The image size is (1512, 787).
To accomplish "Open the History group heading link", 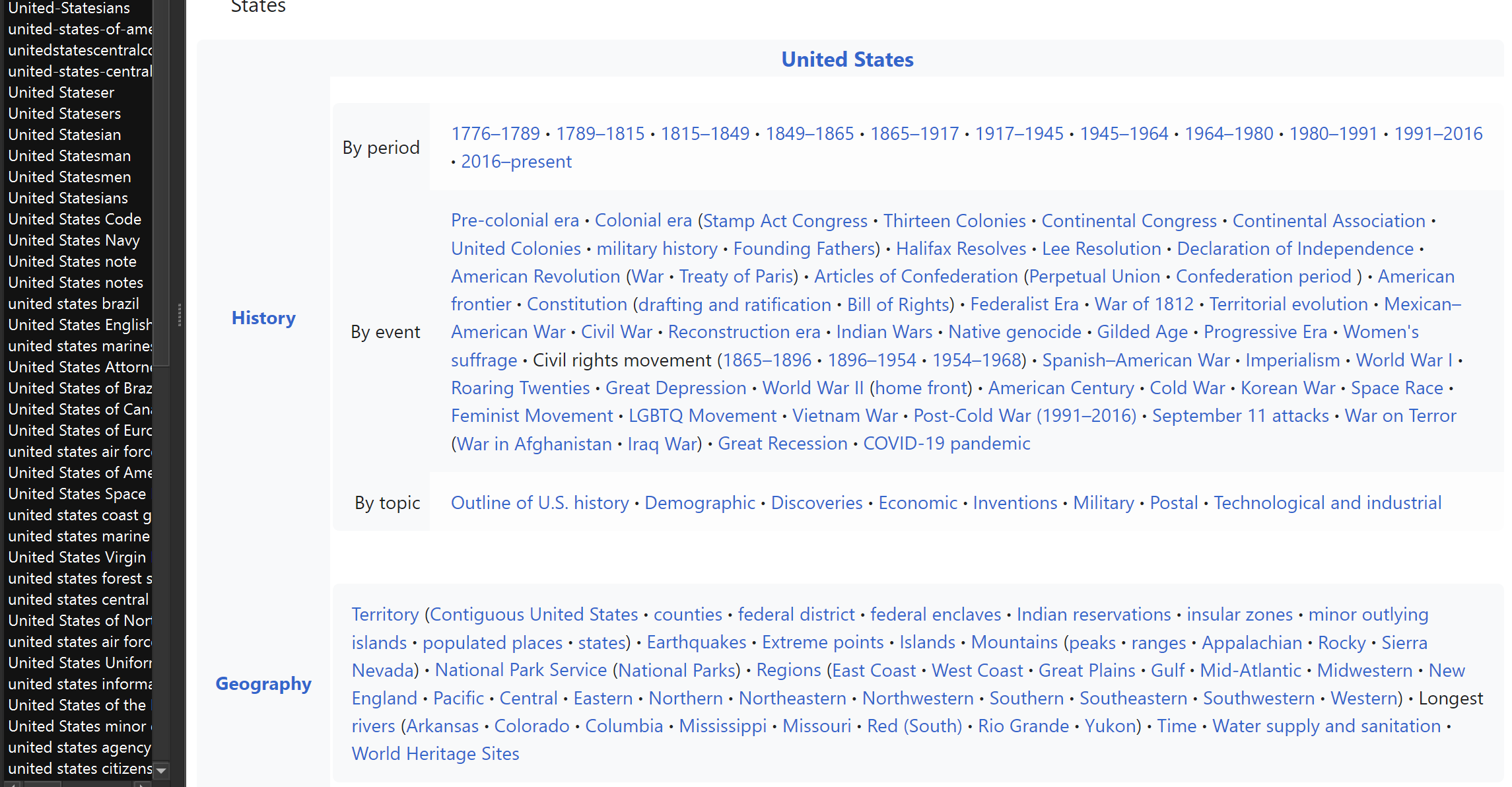I will 263,318.
